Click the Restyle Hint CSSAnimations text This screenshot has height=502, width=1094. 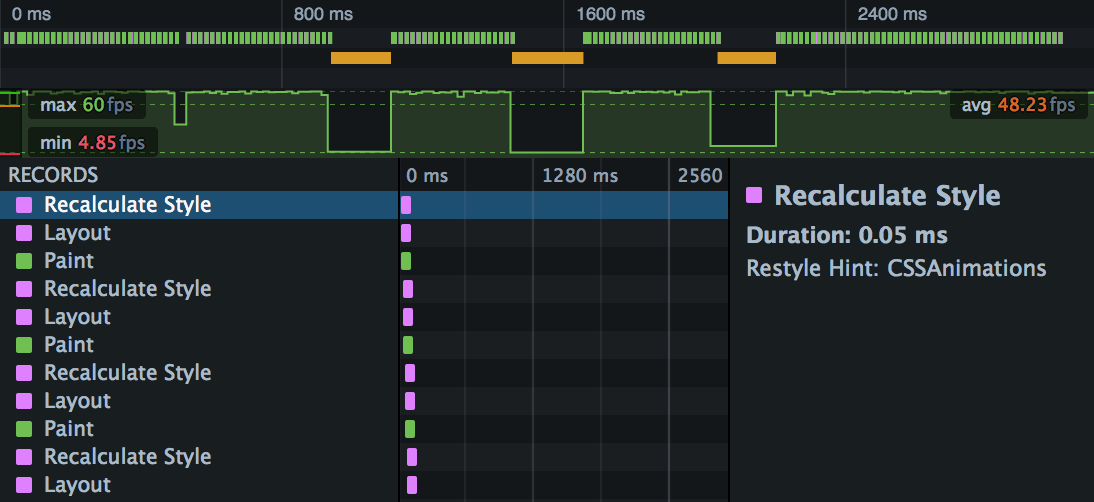[x=896, y=268]
